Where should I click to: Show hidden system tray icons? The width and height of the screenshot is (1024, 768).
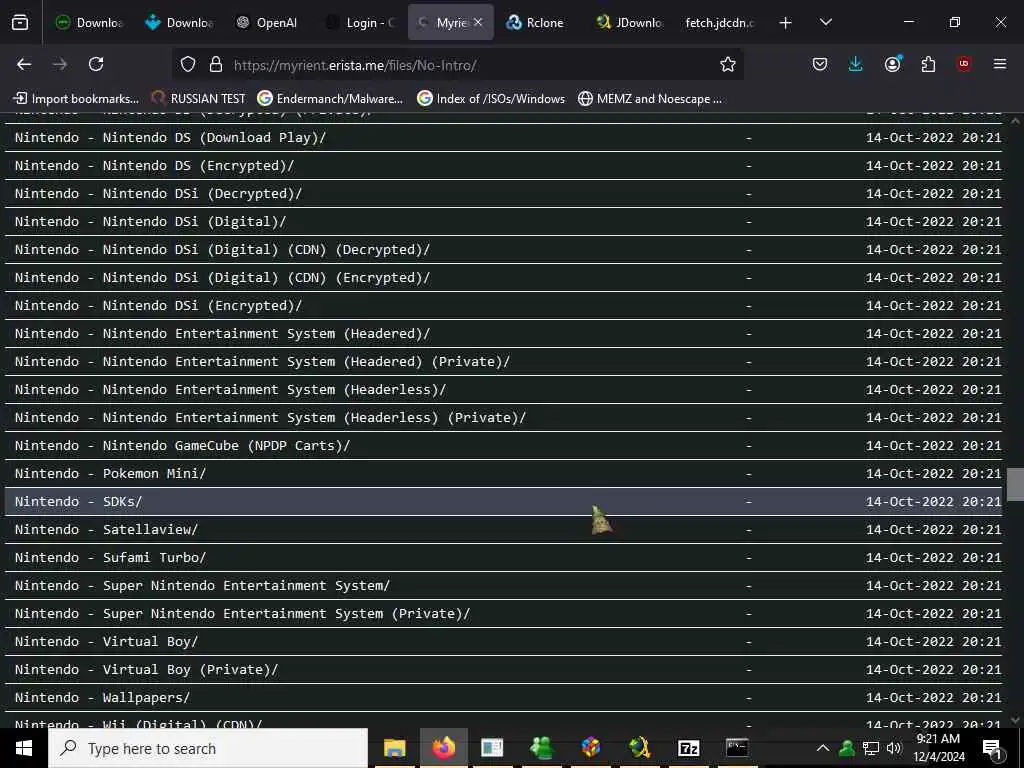click(823, 748)
